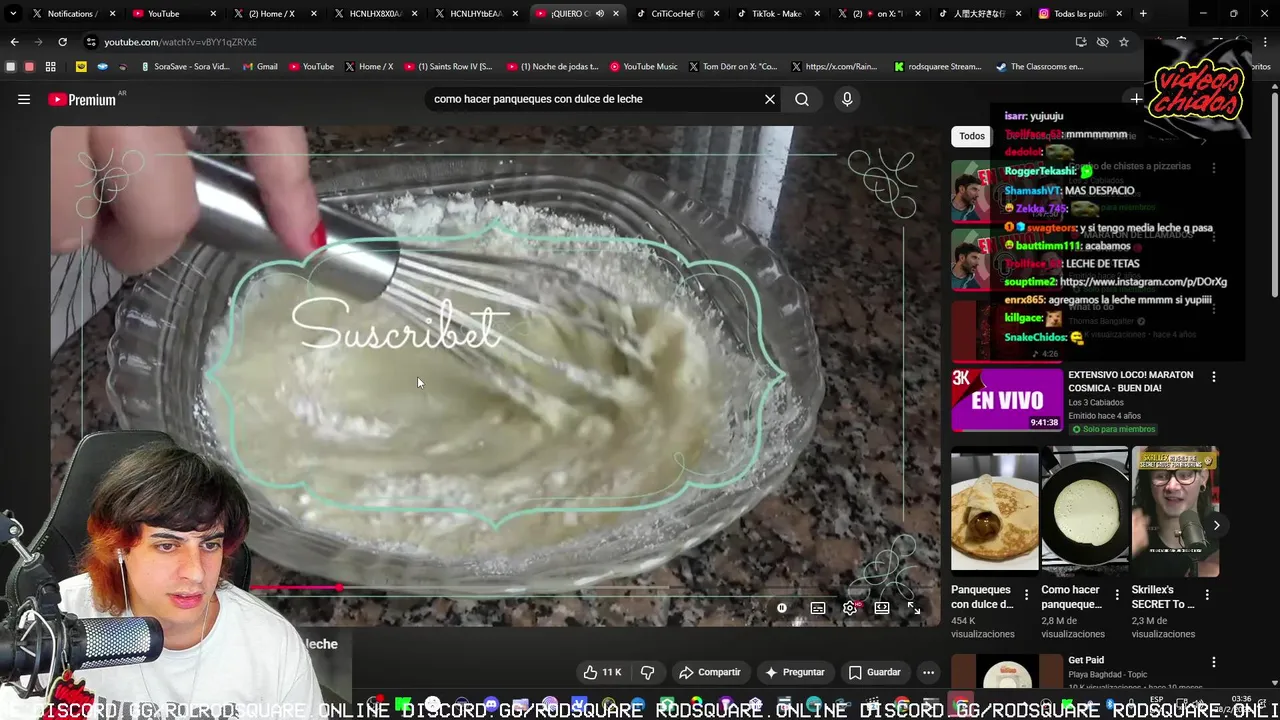Clear the search box with the X icon
The width and height of the screenshot is (1280, 720).
[770, 99]
